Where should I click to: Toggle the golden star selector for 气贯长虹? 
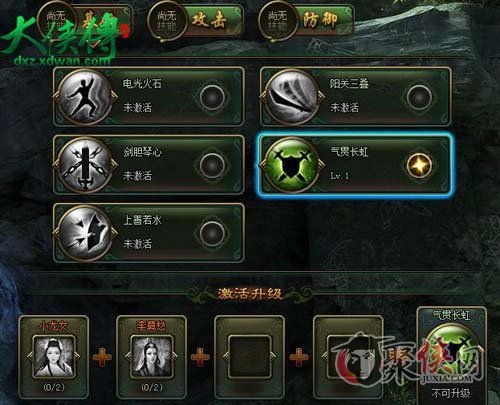(x=419, y=165)
